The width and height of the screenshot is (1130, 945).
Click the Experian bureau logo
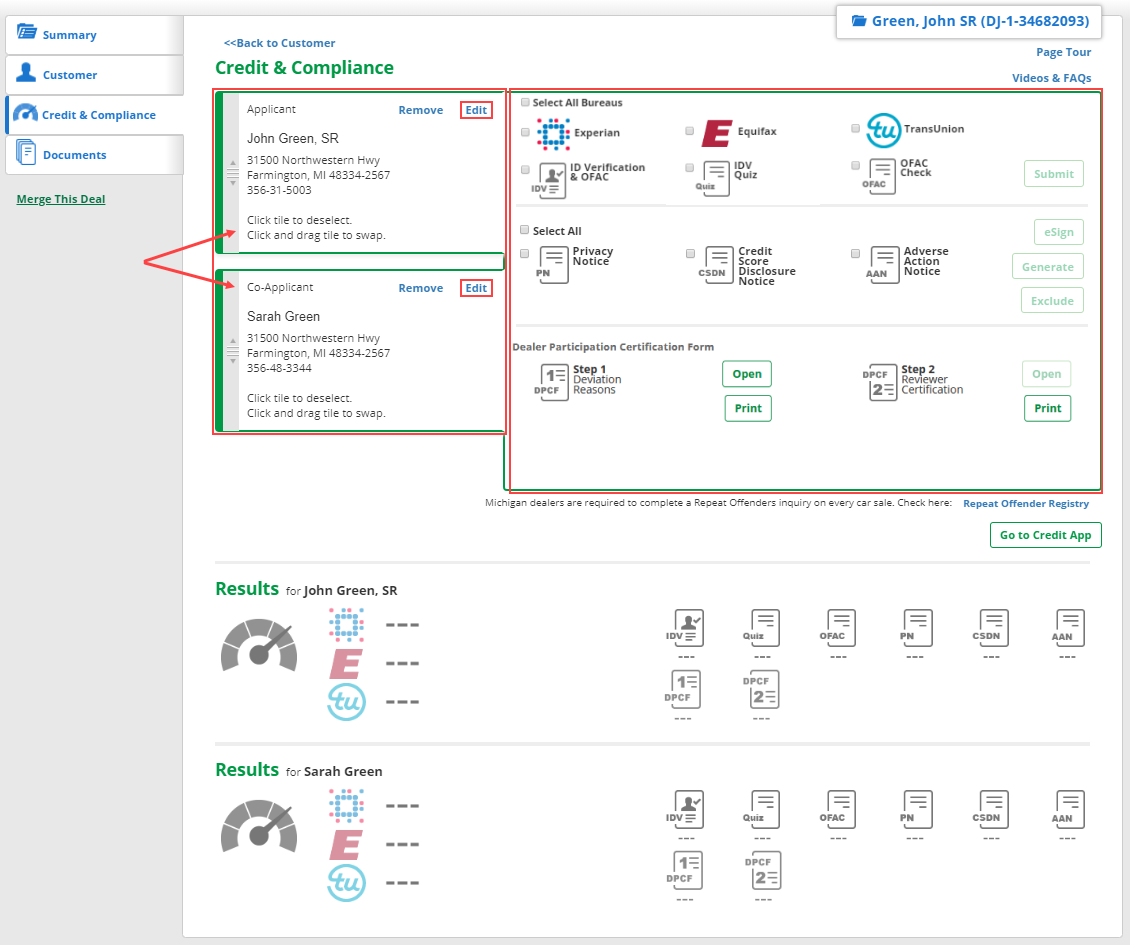(553, 133)
